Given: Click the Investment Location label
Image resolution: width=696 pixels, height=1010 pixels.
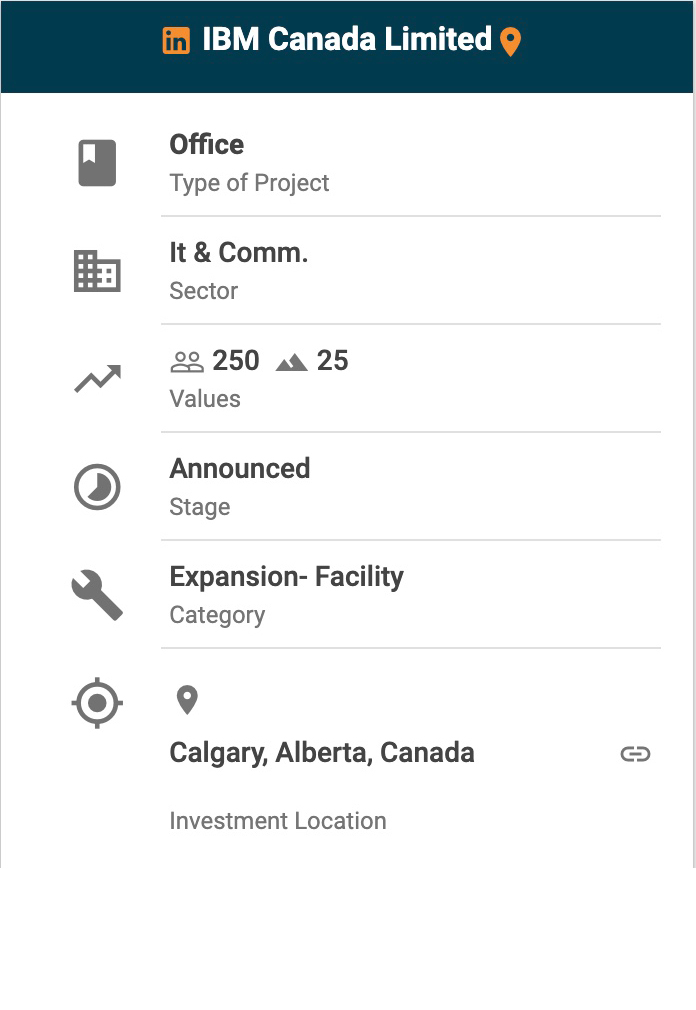Looking at the screenshot, I should [x=278, y=821].
